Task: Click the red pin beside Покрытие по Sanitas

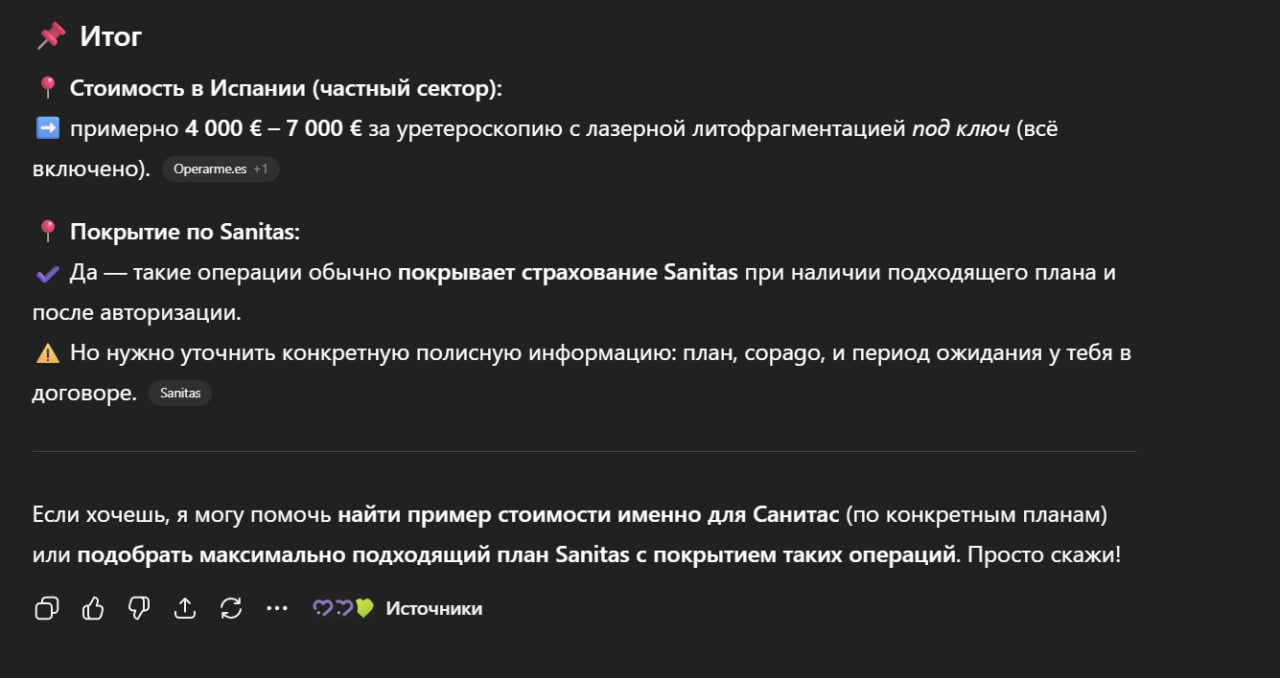Action: [47, 232]
